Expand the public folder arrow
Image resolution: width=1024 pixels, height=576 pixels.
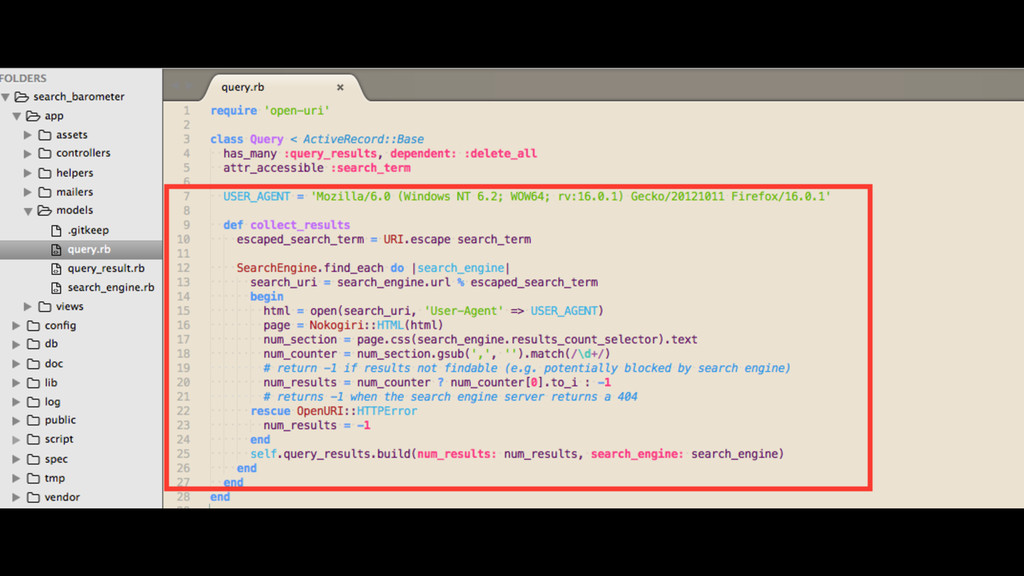pos(16,421)
